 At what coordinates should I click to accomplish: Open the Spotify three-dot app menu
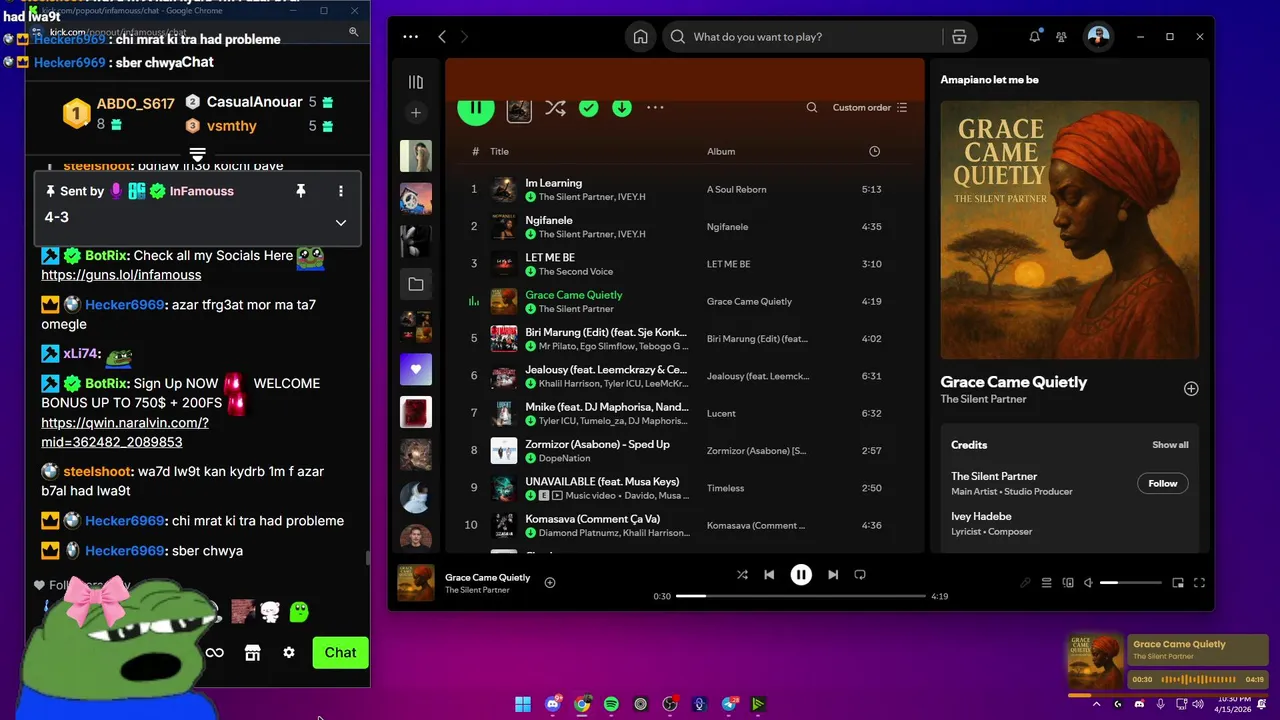click(411, 37)
